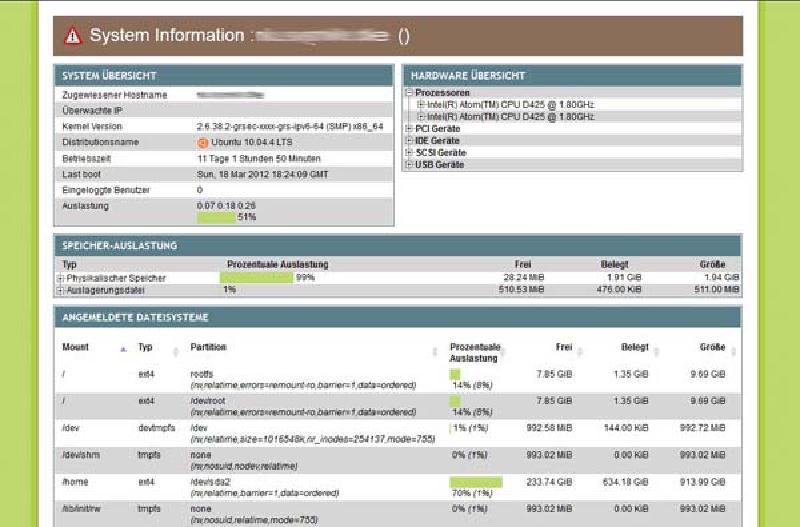Sort mounted filesystems by Frei column
800x527 pixels.
click(x=563, y=348)
